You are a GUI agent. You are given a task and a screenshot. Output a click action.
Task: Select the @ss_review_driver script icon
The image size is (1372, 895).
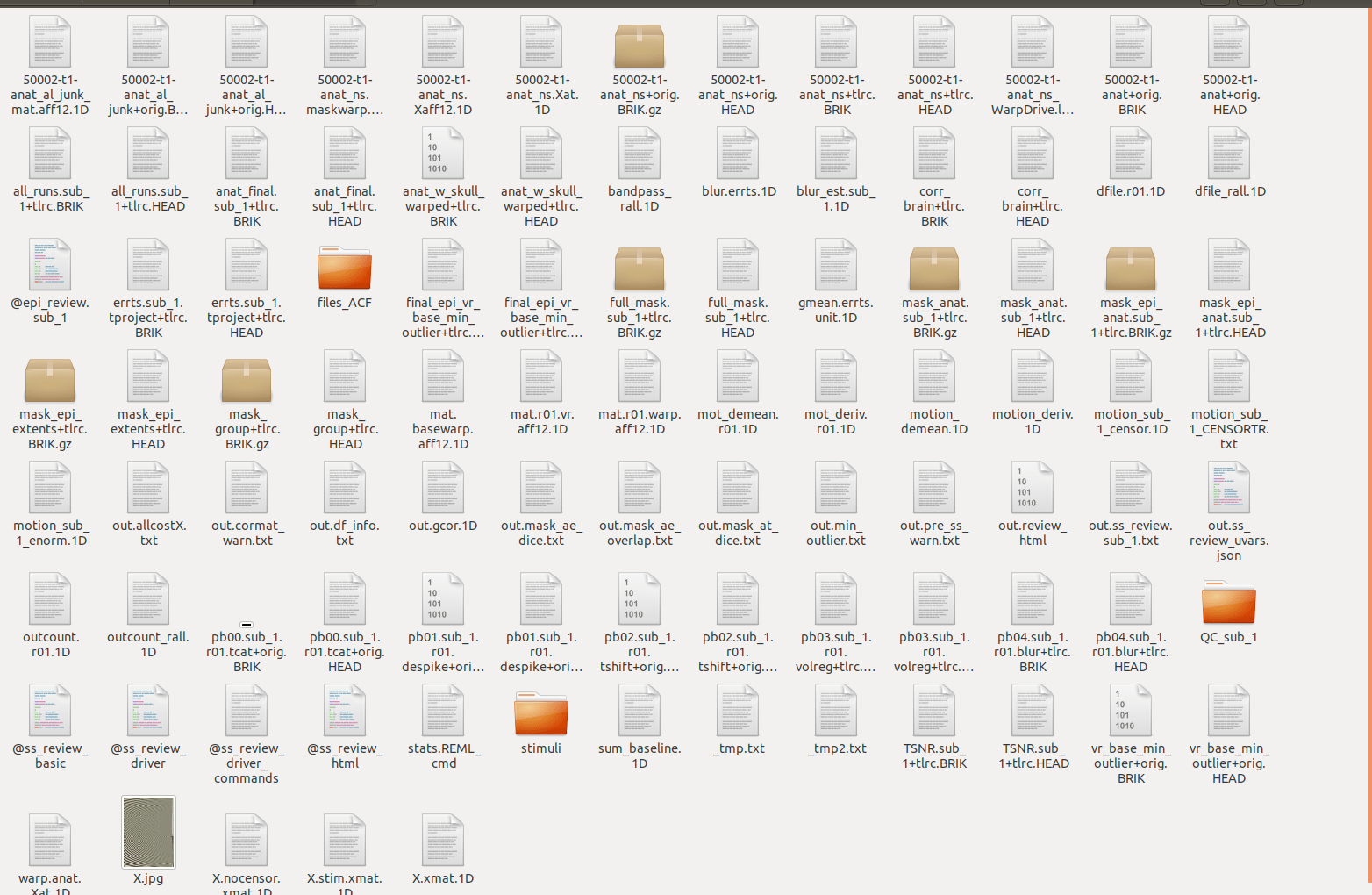point(148,710)
